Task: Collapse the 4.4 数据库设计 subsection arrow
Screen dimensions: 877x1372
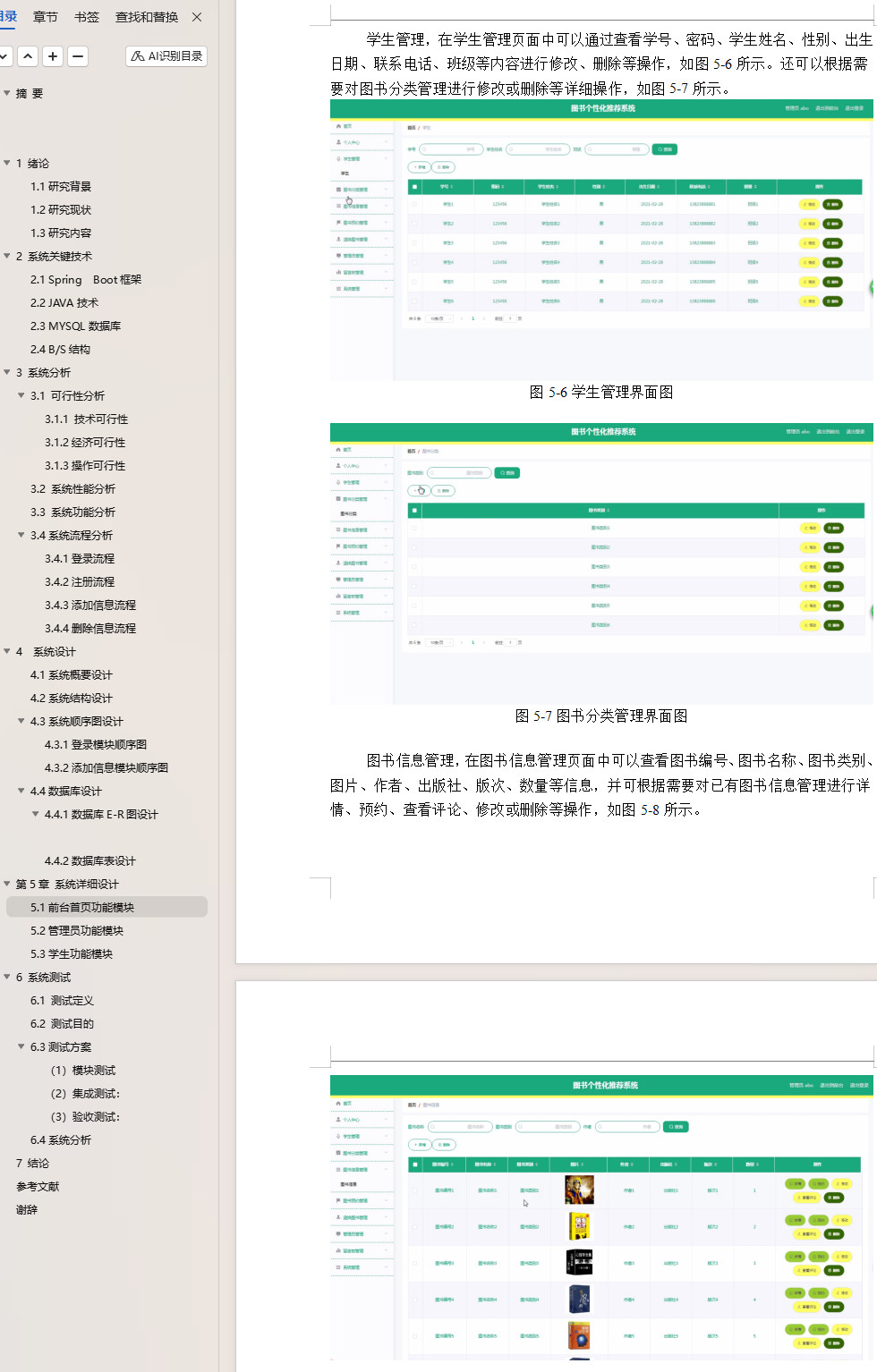Action: click(21, 791)
